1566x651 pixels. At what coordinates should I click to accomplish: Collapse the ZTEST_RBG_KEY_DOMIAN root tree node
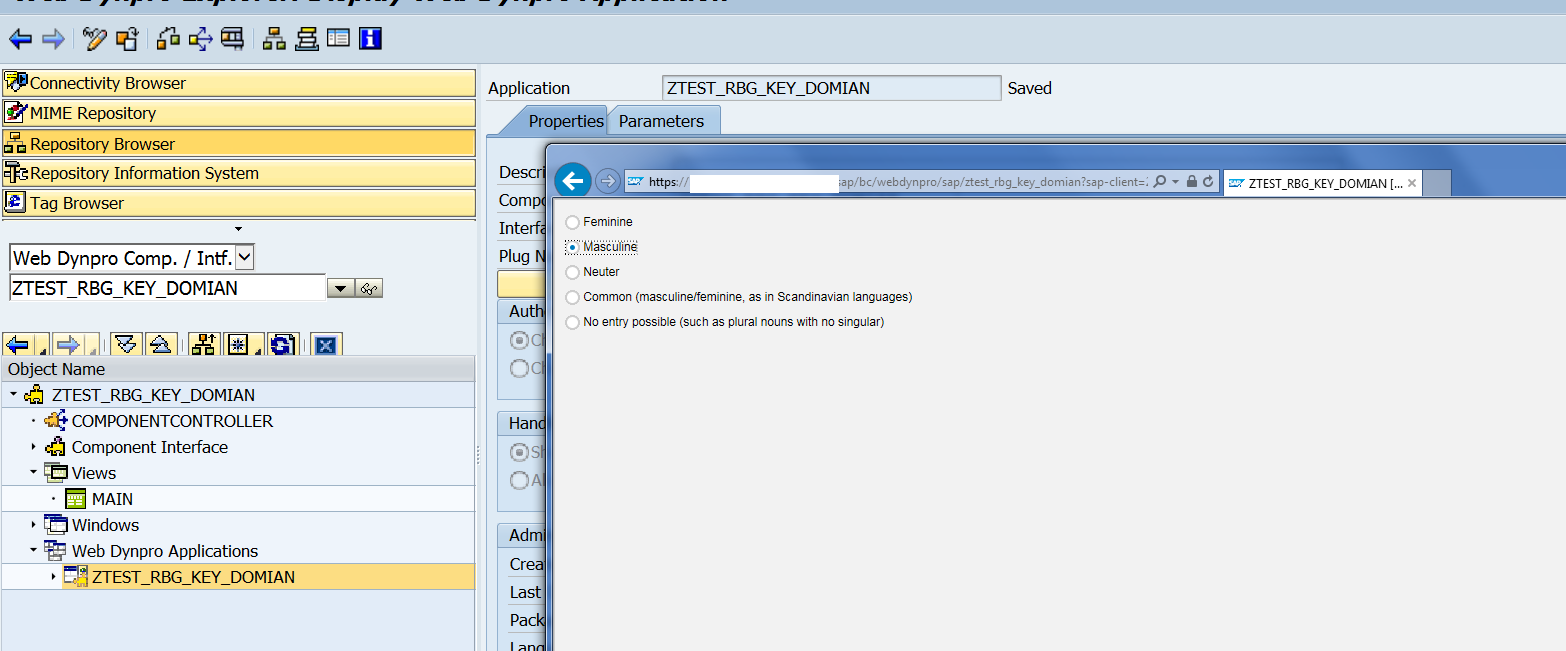[x=13, y=395]
